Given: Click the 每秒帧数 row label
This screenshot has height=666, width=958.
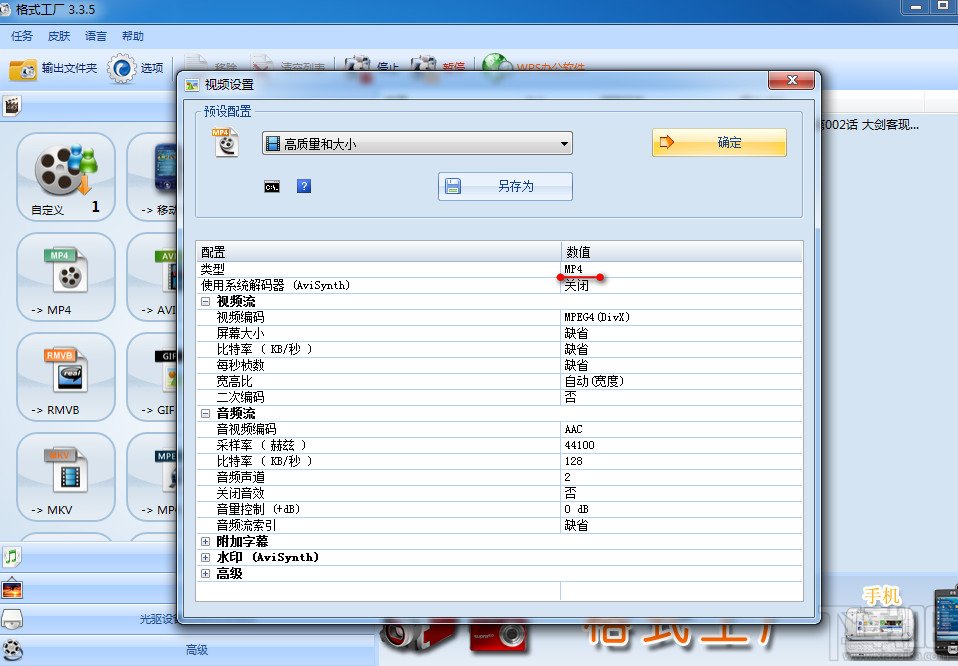Looking at the screenshot, I should point(240,365).
